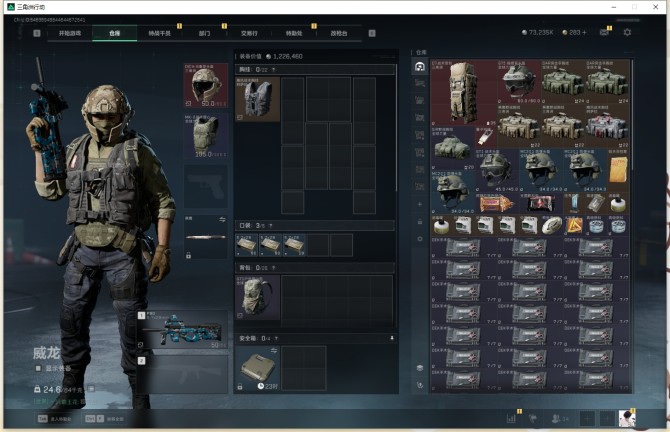670x432 pixels.
Task: Click swap icon on the secure case
Action: [x=273, y=351]
